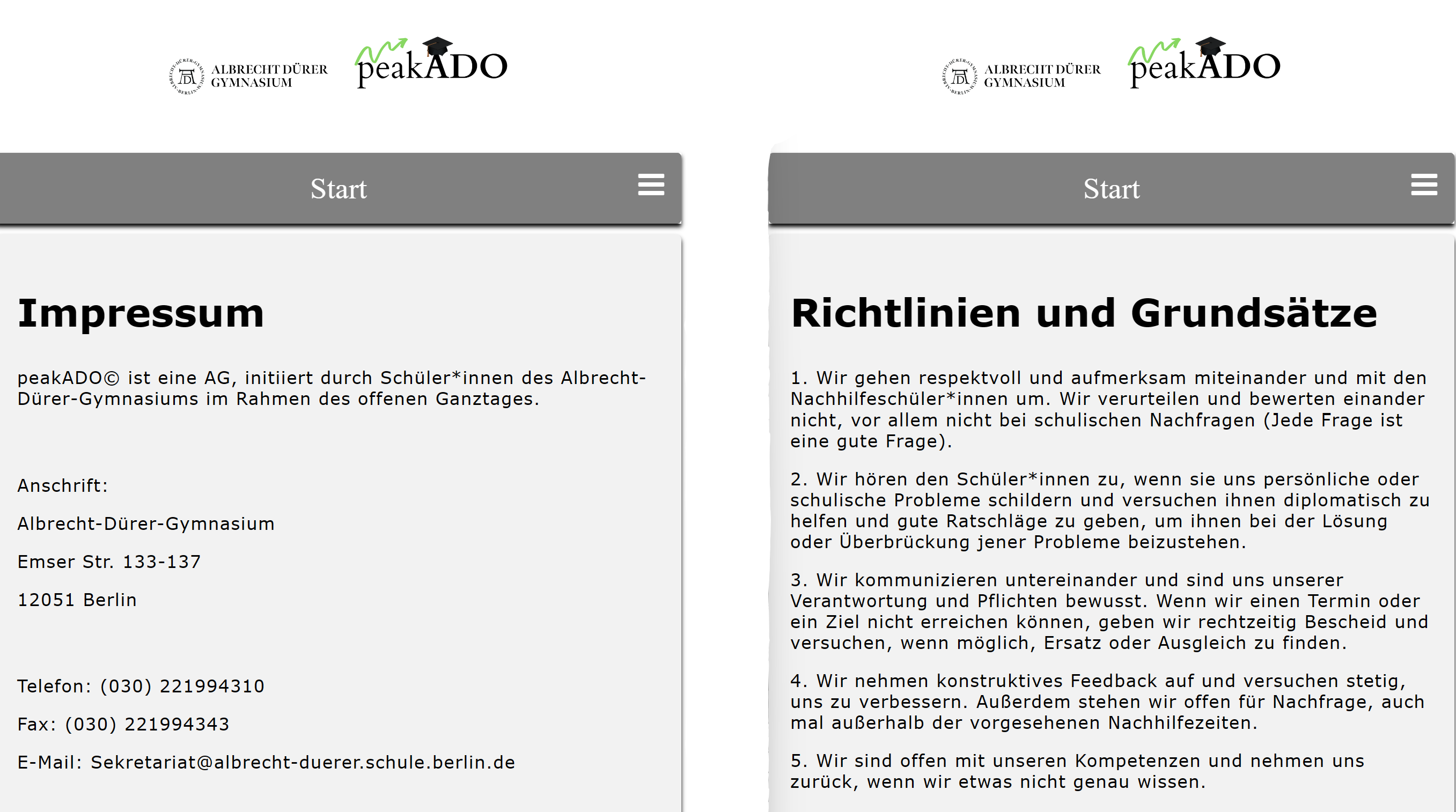Expand the navigation menu above the Richtlinien heading
The image size is (1456, 812).
click(x=1425, y=185)
